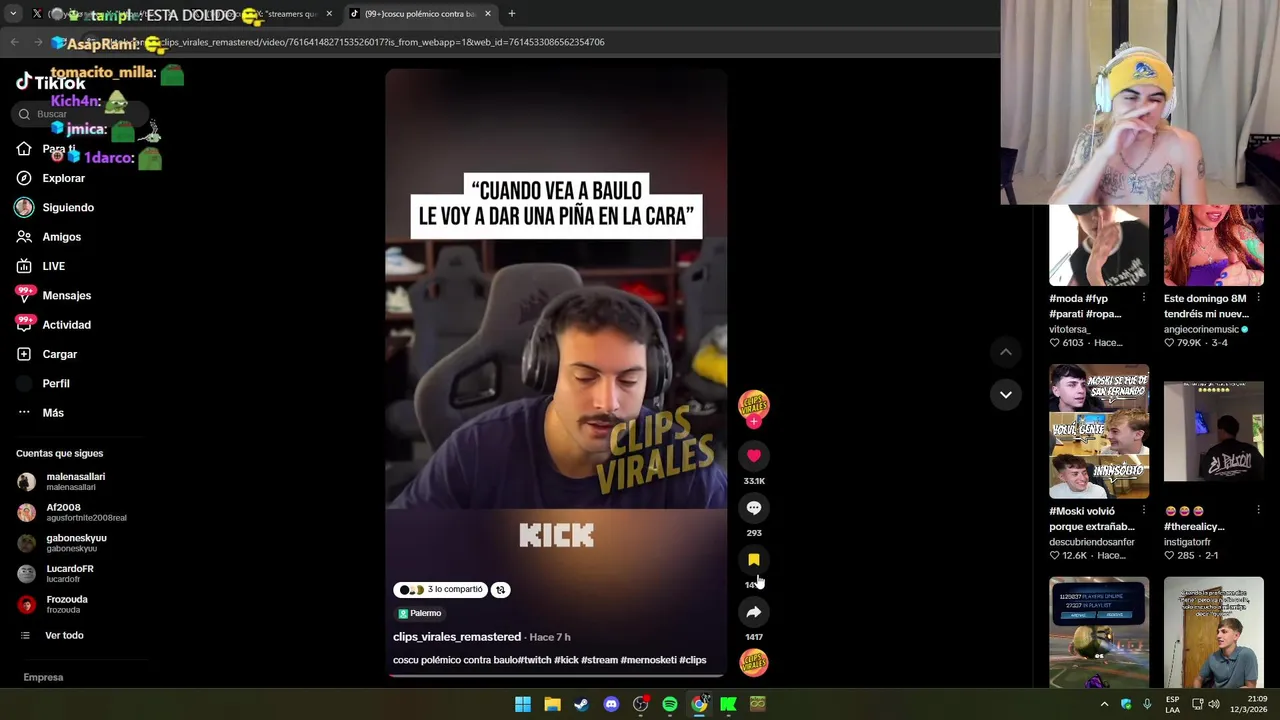Like the video with the heart icon
Image resolution: width=1280 pixels, height=720 pixels.
point(754,456)
